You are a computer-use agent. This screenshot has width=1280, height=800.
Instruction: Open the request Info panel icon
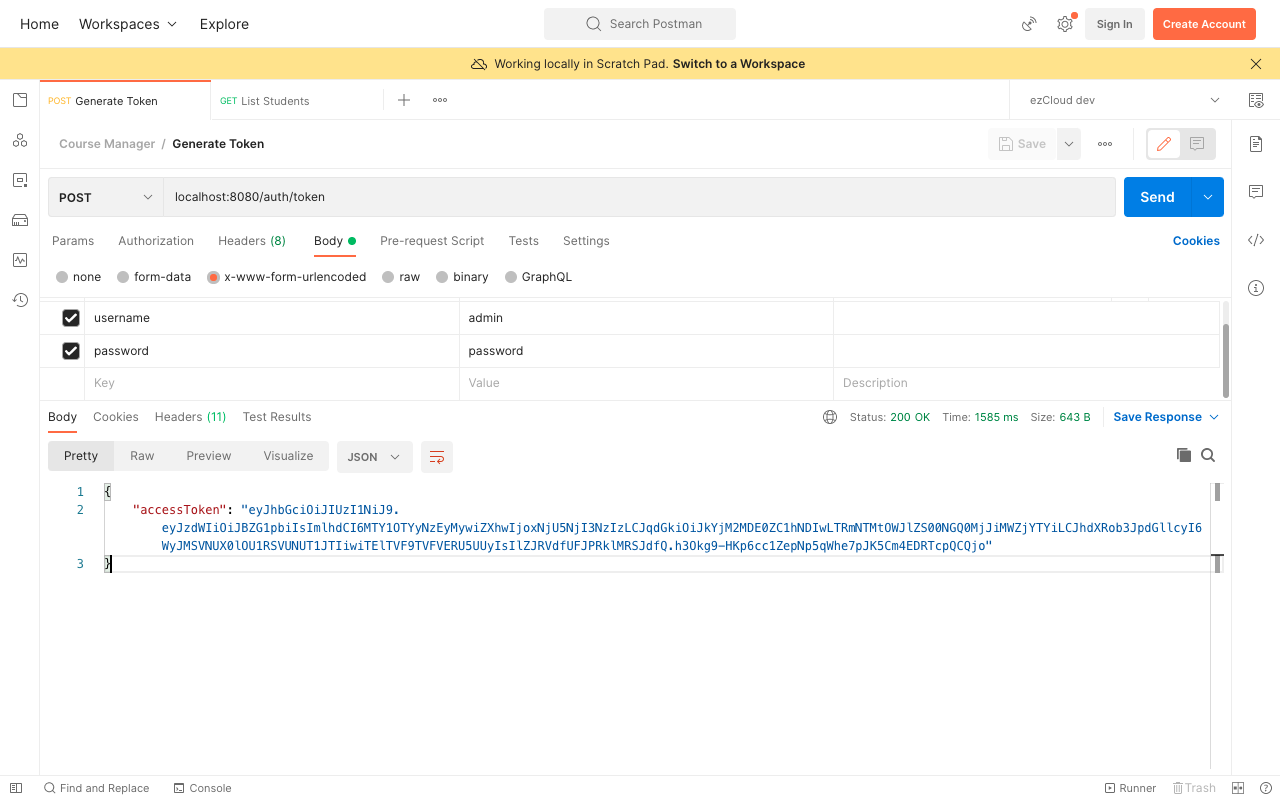[x=1256, y=288]
